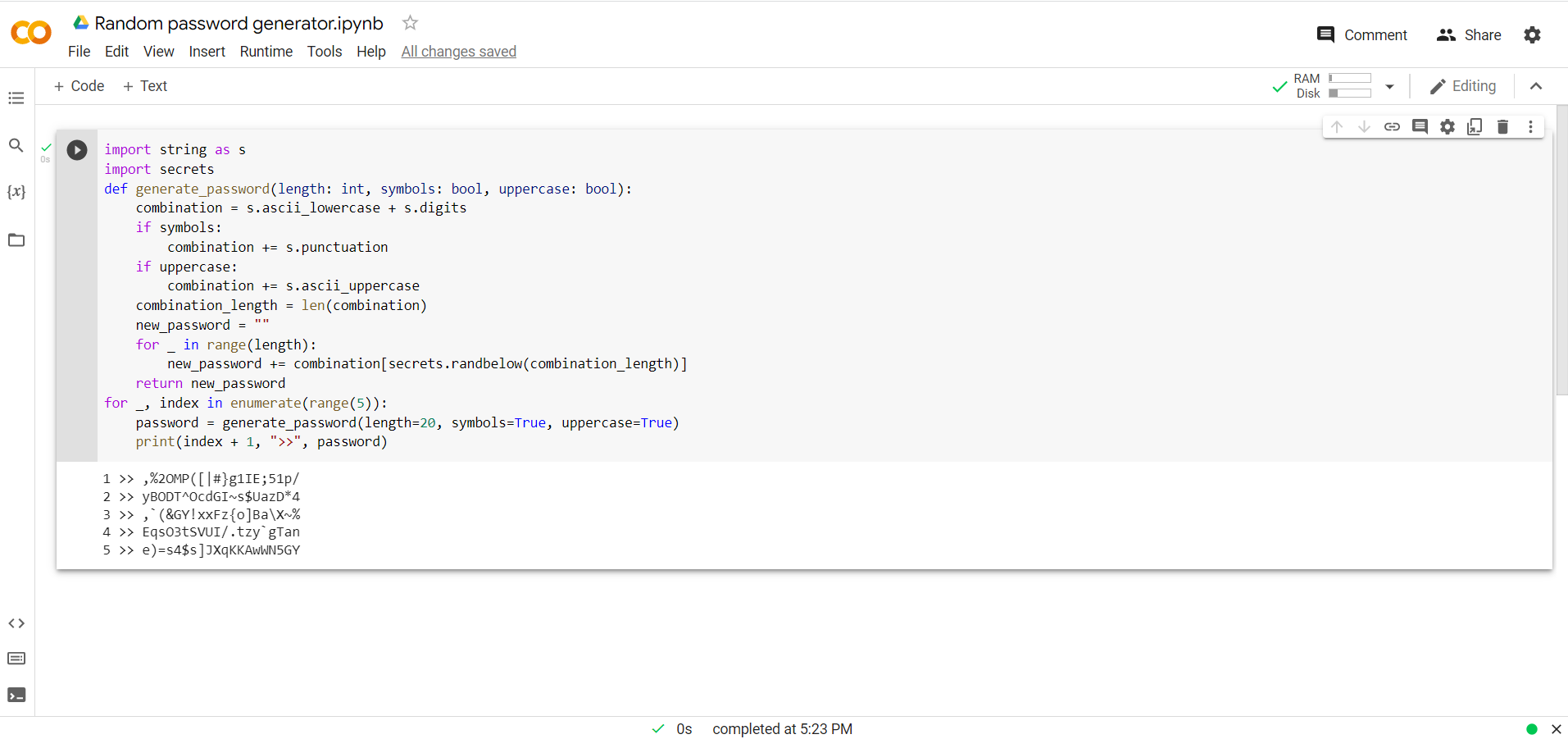The width and height of the screenshot is (1568, 739).
Task: Close the bottom status bar
Action: pos(1556,729)
